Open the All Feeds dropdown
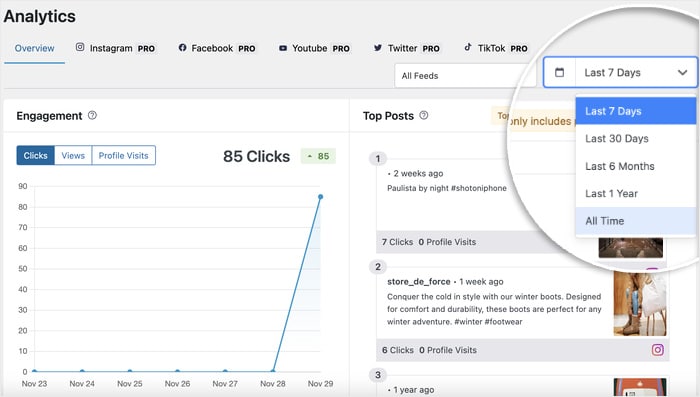Viewport: 700px width, 397px height. point(465,75)
